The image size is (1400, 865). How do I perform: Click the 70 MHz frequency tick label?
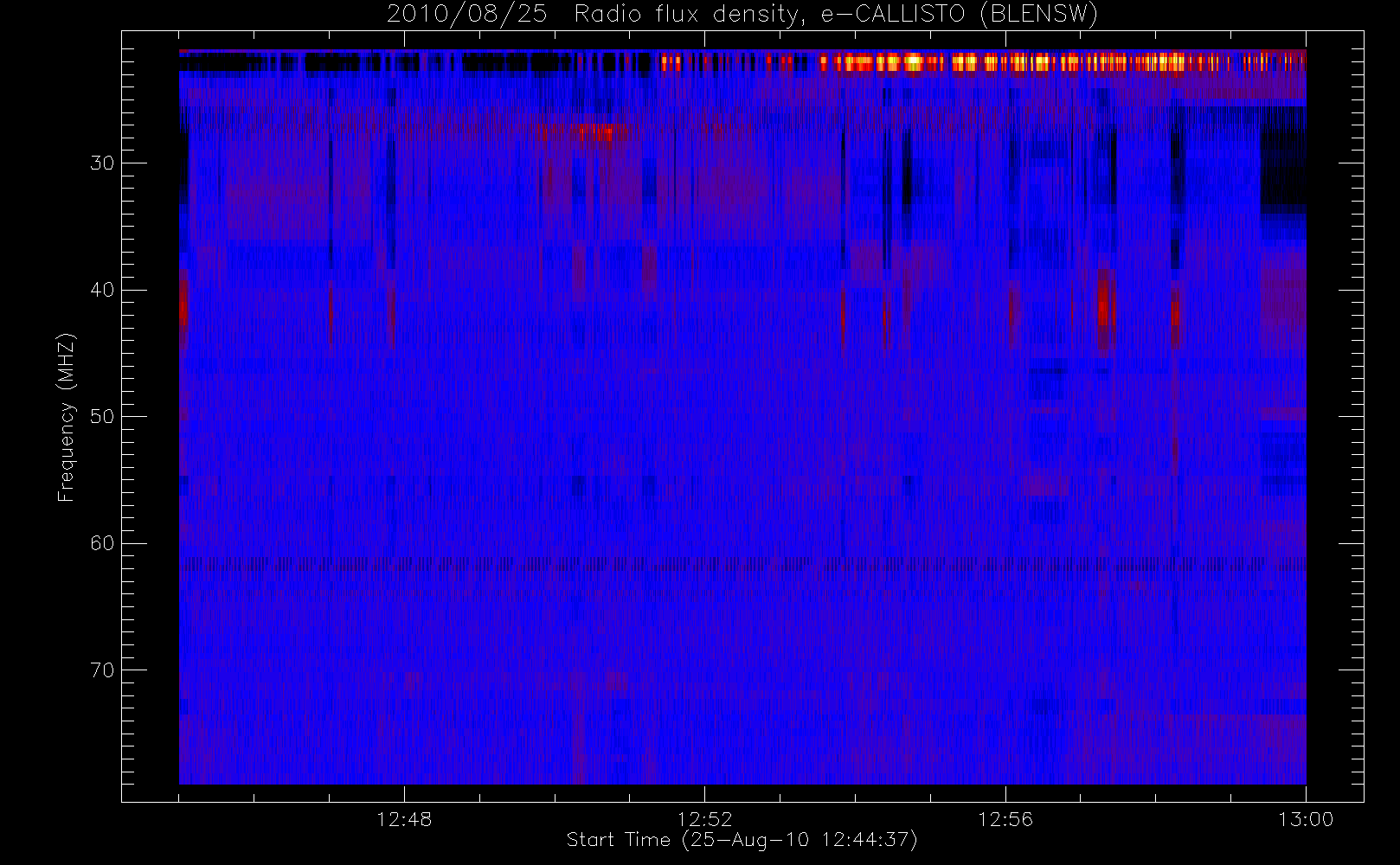pyautogui.click(x=102, y=670)
